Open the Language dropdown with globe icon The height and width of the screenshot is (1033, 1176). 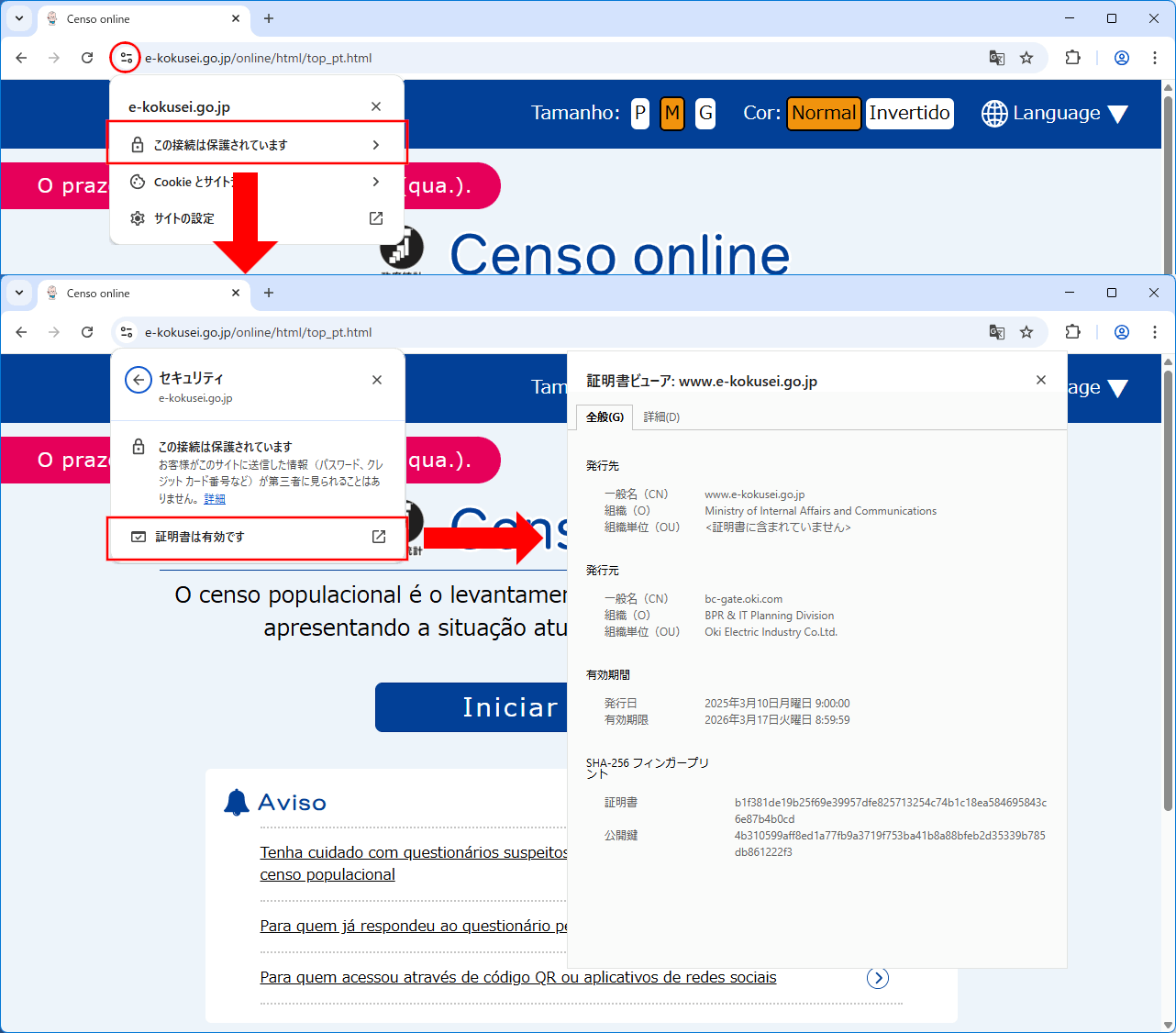pos(1054,114)
